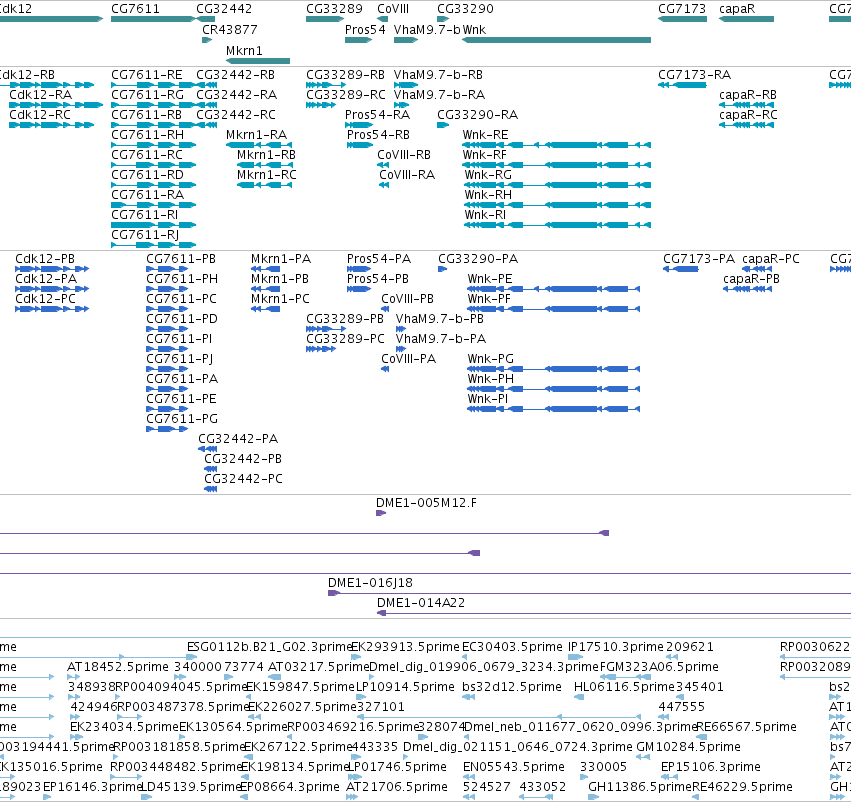The width and height of the screenshot is (851, 802).
Task: Open BAC end DME1-005M12.F
Action: pos(426,503)
